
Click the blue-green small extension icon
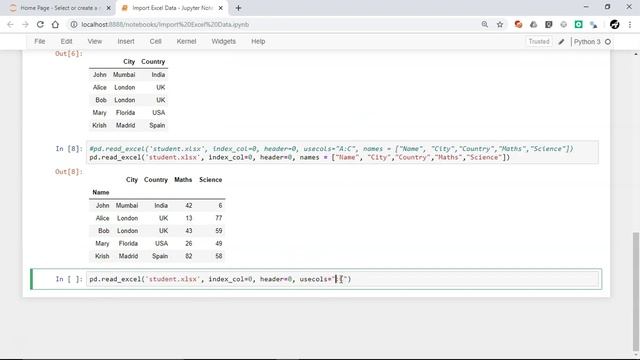593,24
